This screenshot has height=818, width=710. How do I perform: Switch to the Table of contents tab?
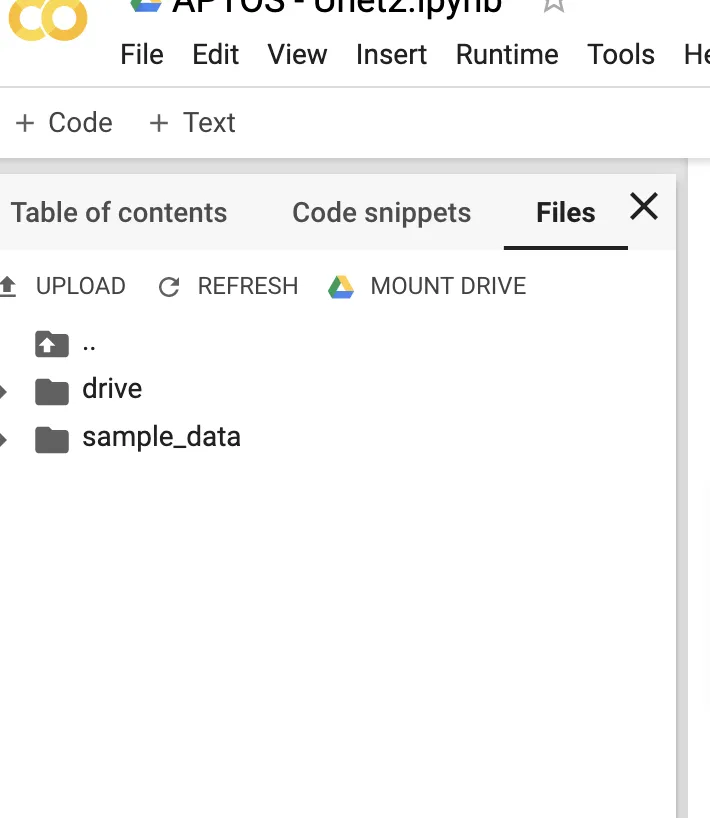point(119,212)
